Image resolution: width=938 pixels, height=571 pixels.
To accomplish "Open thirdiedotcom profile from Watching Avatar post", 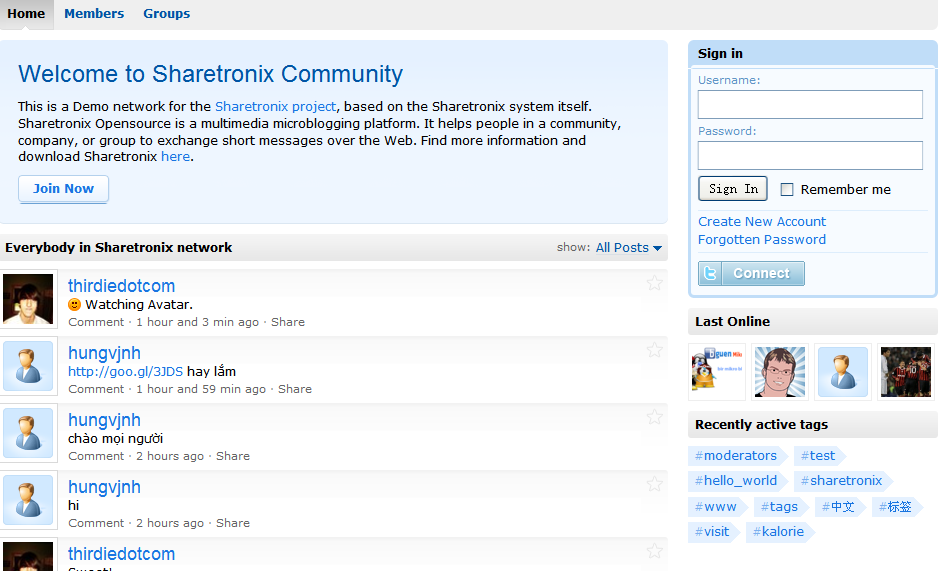I will click(121, 286).
